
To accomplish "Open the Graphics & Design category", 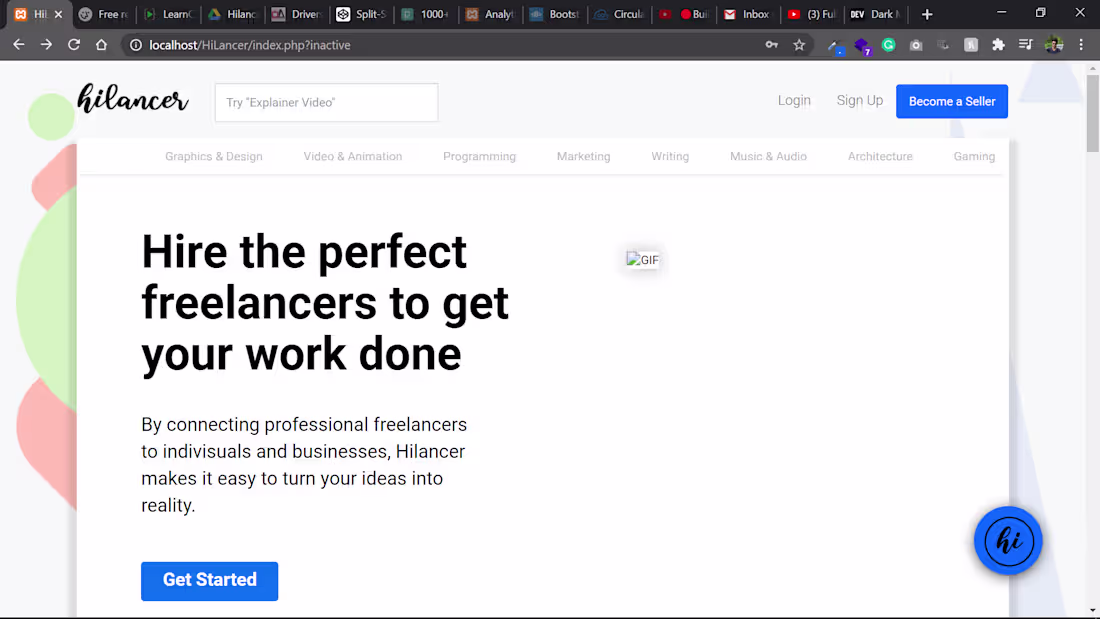I will click(x=214, y=157).
